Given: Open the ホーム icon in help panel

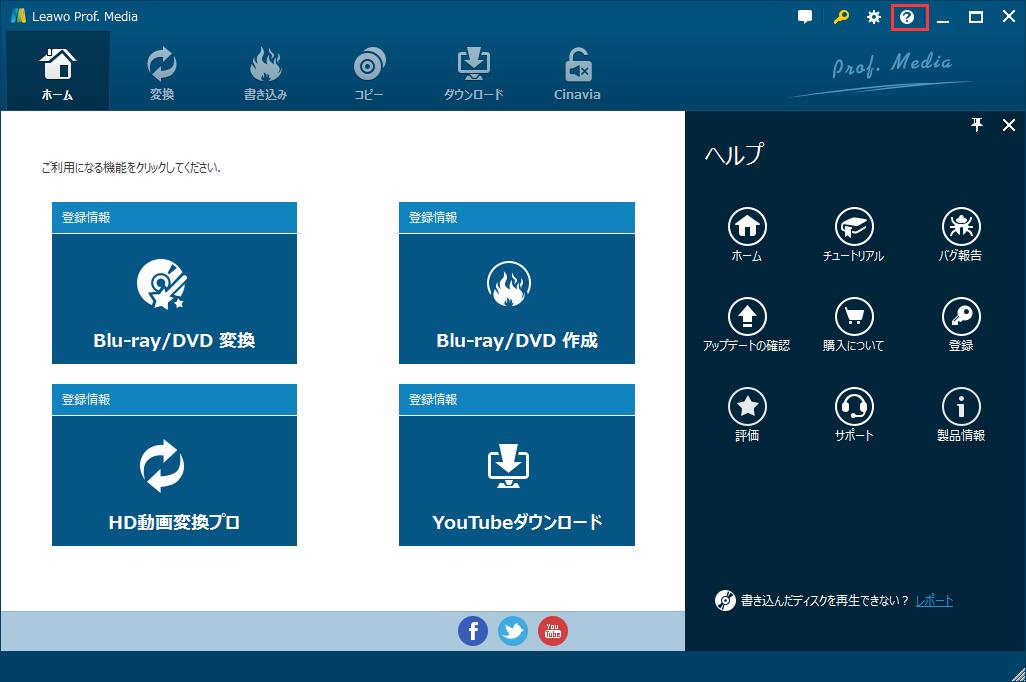Looking at the screenshot, I should 746,227.
